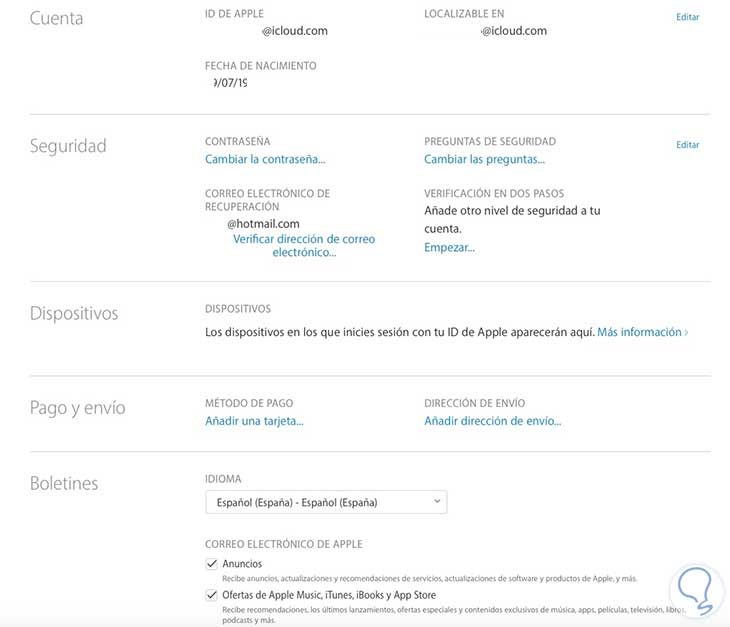Viewport: 730px width, 627px height.
Task: Click Añadir una tarjeta payment link
Action: click(x=254, y=421)
